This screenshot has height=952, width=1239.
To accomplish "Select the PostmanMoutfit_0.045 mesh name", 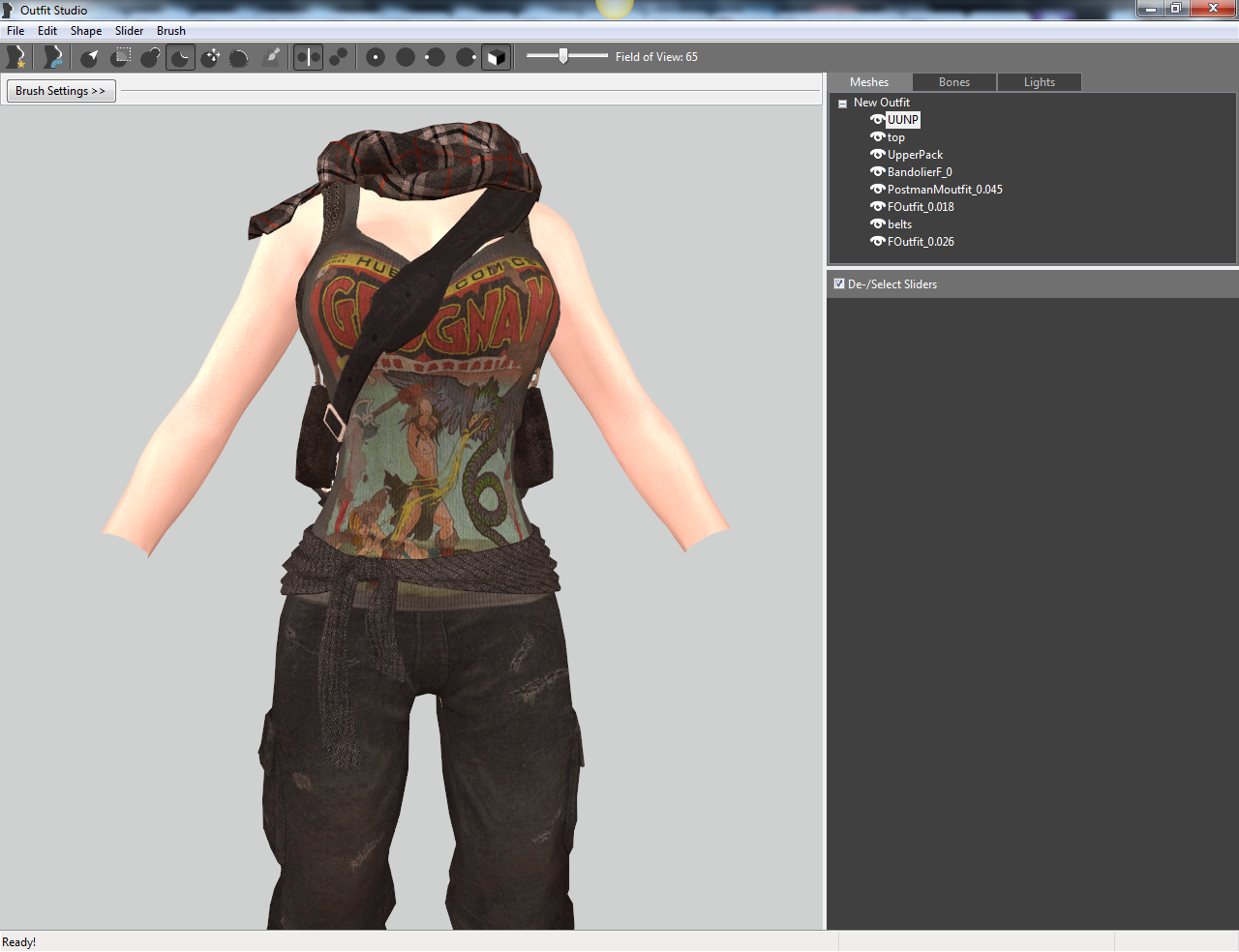I will click(x=945, y=190).
